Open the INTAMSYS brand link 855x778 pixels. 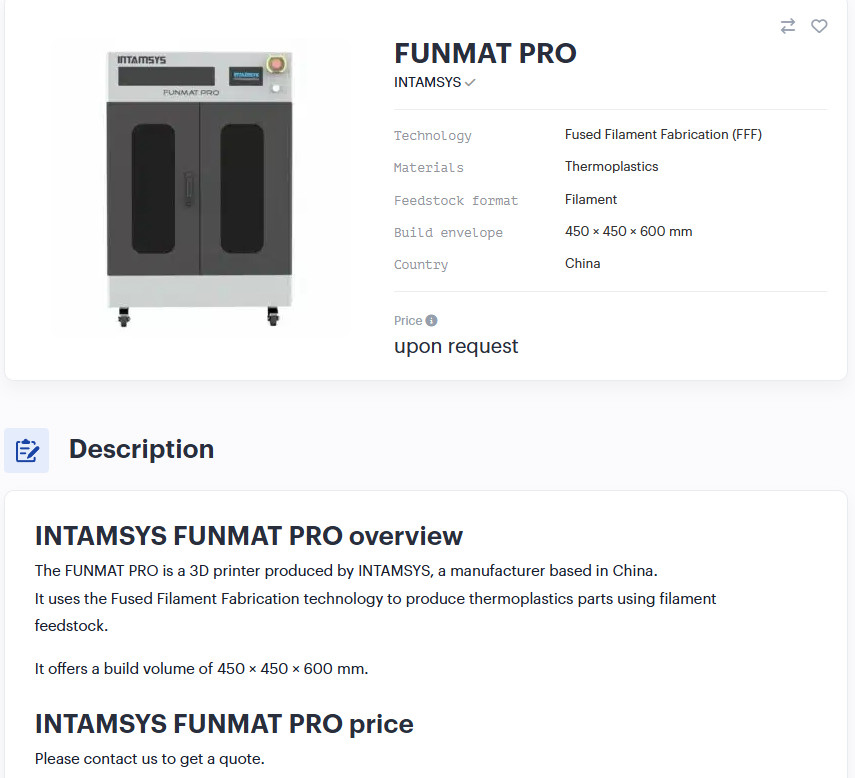(x=426, y=82)
